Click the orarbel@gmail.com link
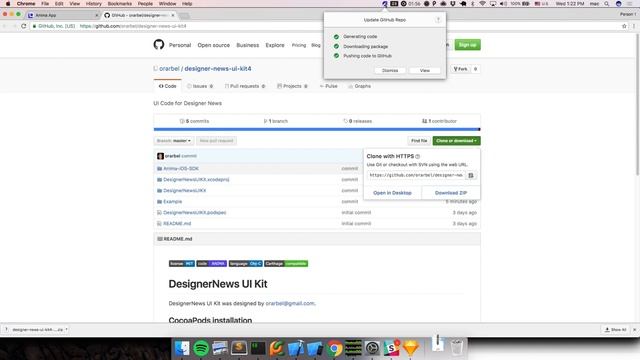 [290, 303]
